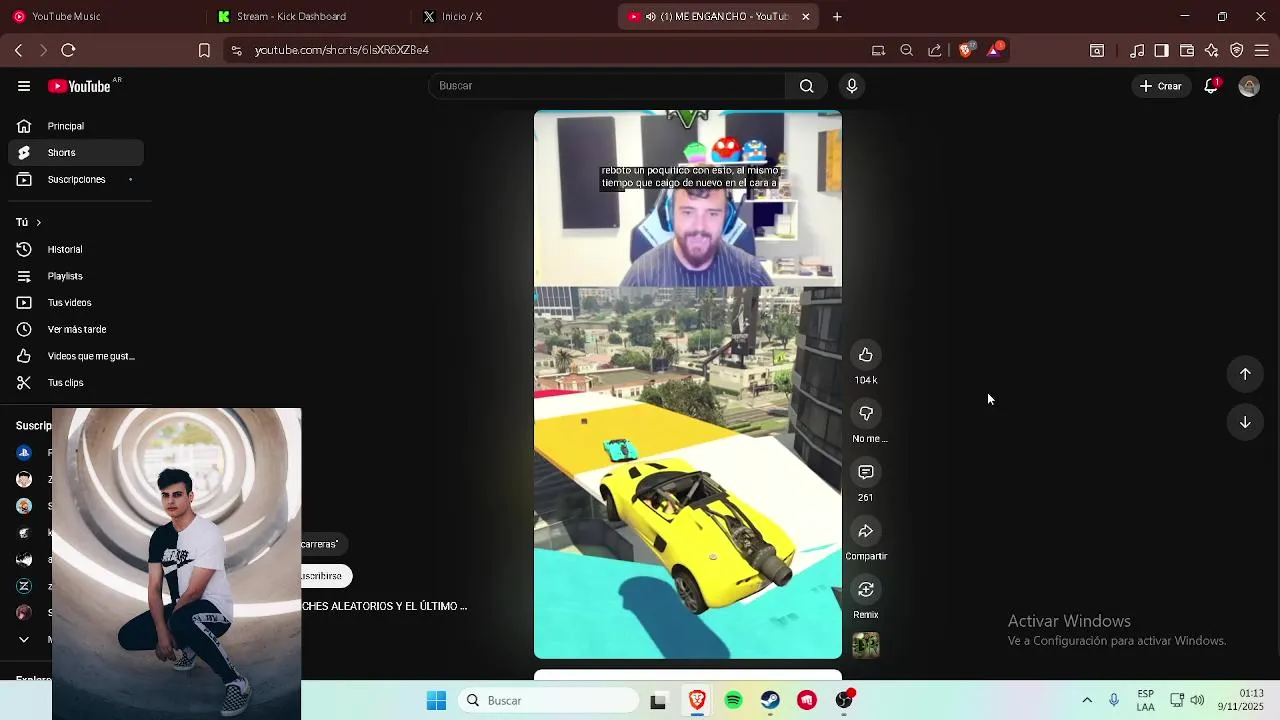Share this Short via Compartir

point(866,531)
